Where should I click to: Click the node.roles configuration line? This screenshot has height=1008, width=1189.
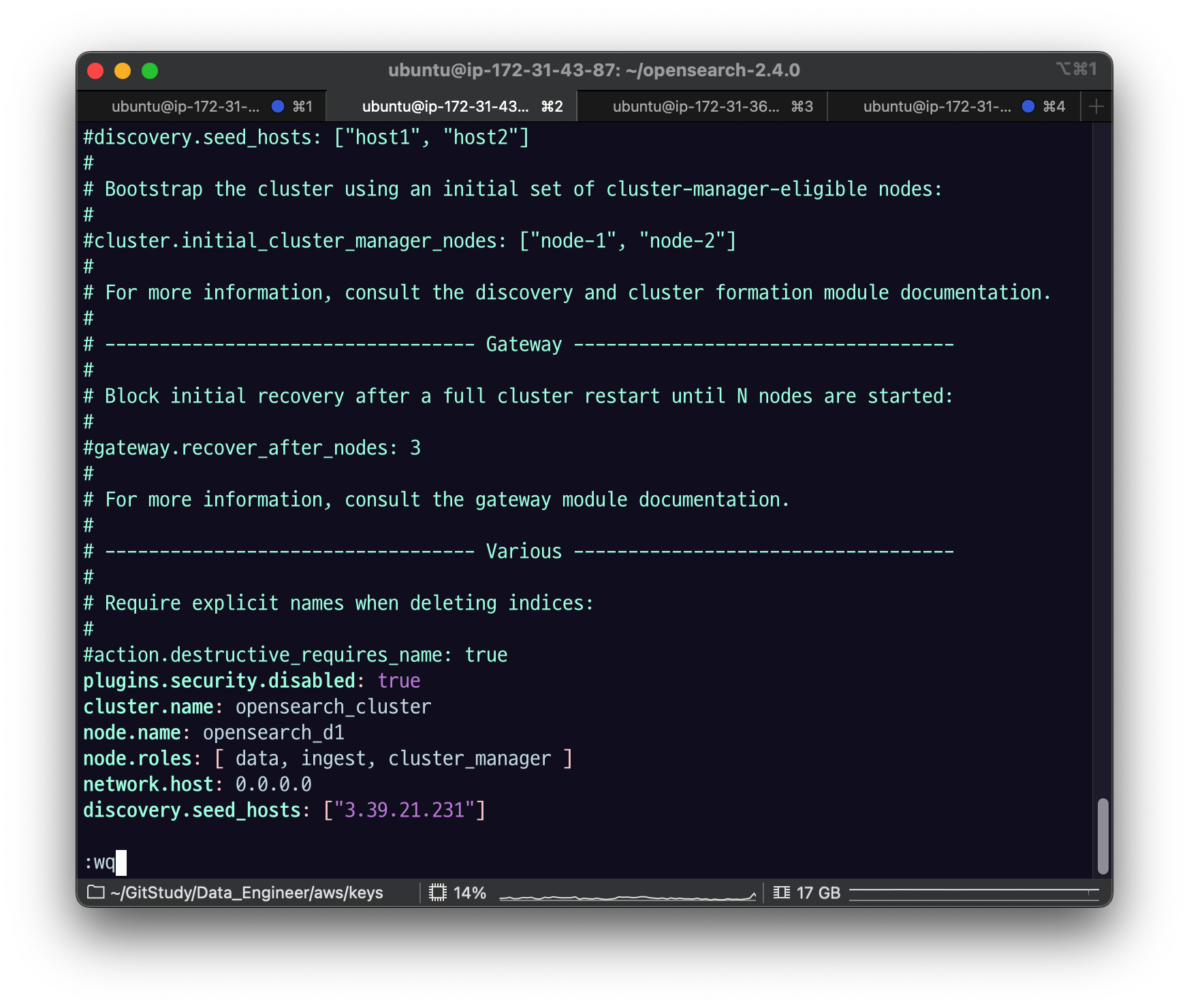tap(328, 759)
